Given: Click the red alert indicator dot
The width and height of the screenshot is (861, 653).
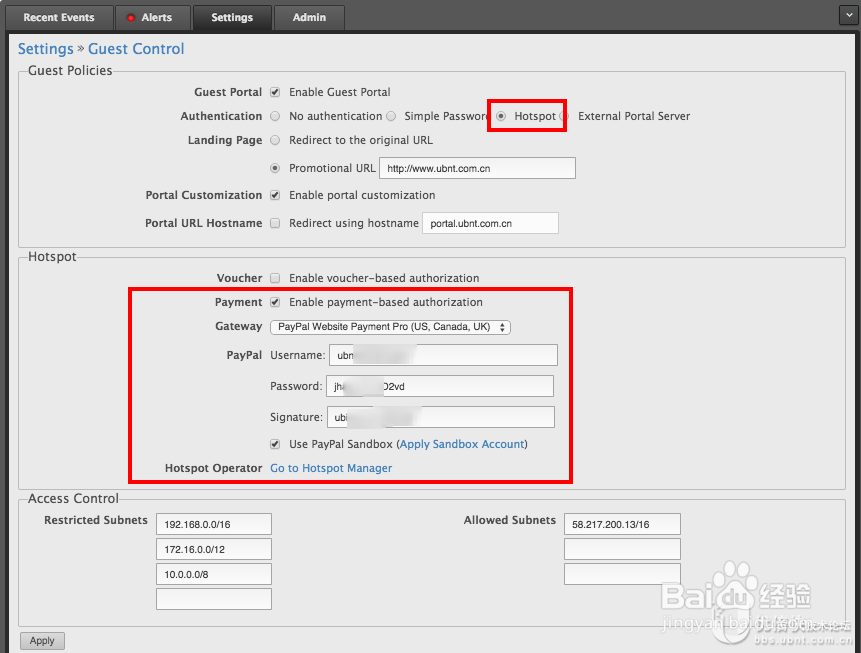Looking at the screenshot, I should pos(131,18).
